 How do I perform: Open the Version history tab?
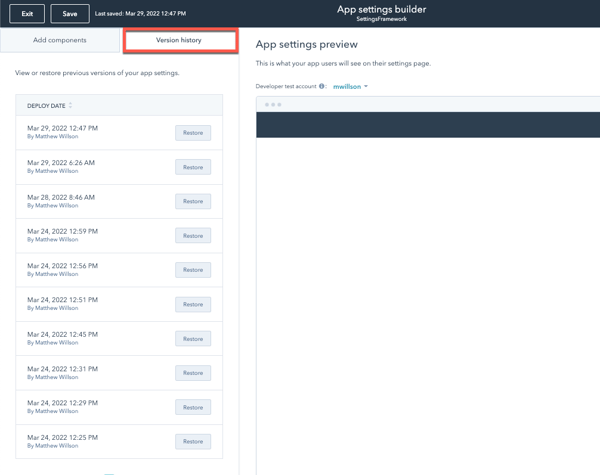click(180, 40)
